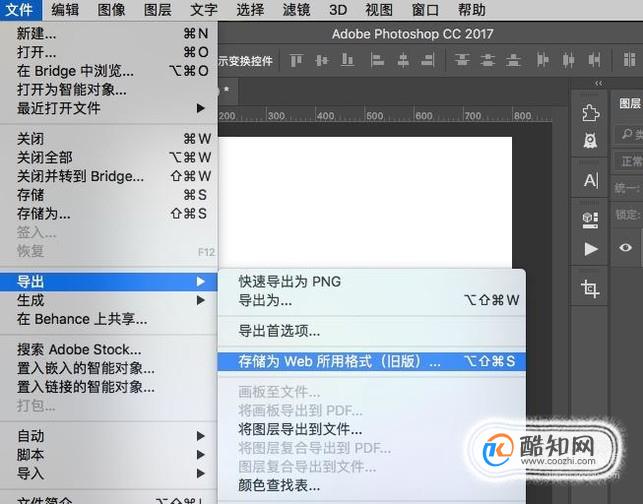Switch to the 图层 panel tab
This screenshot has width=643, height=504.
tap(629, 103)
